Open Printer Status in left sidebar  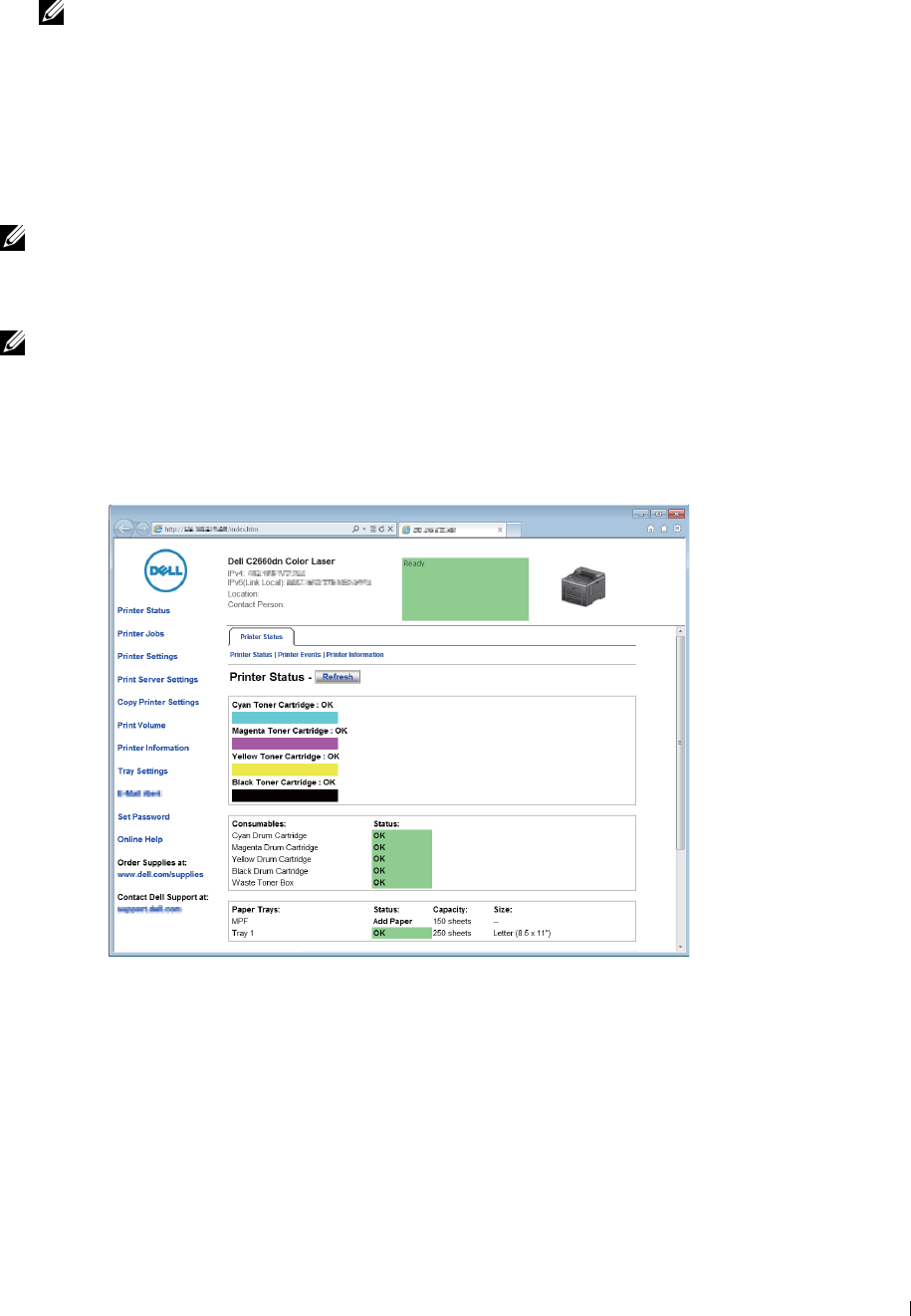[x=143, y=610]
